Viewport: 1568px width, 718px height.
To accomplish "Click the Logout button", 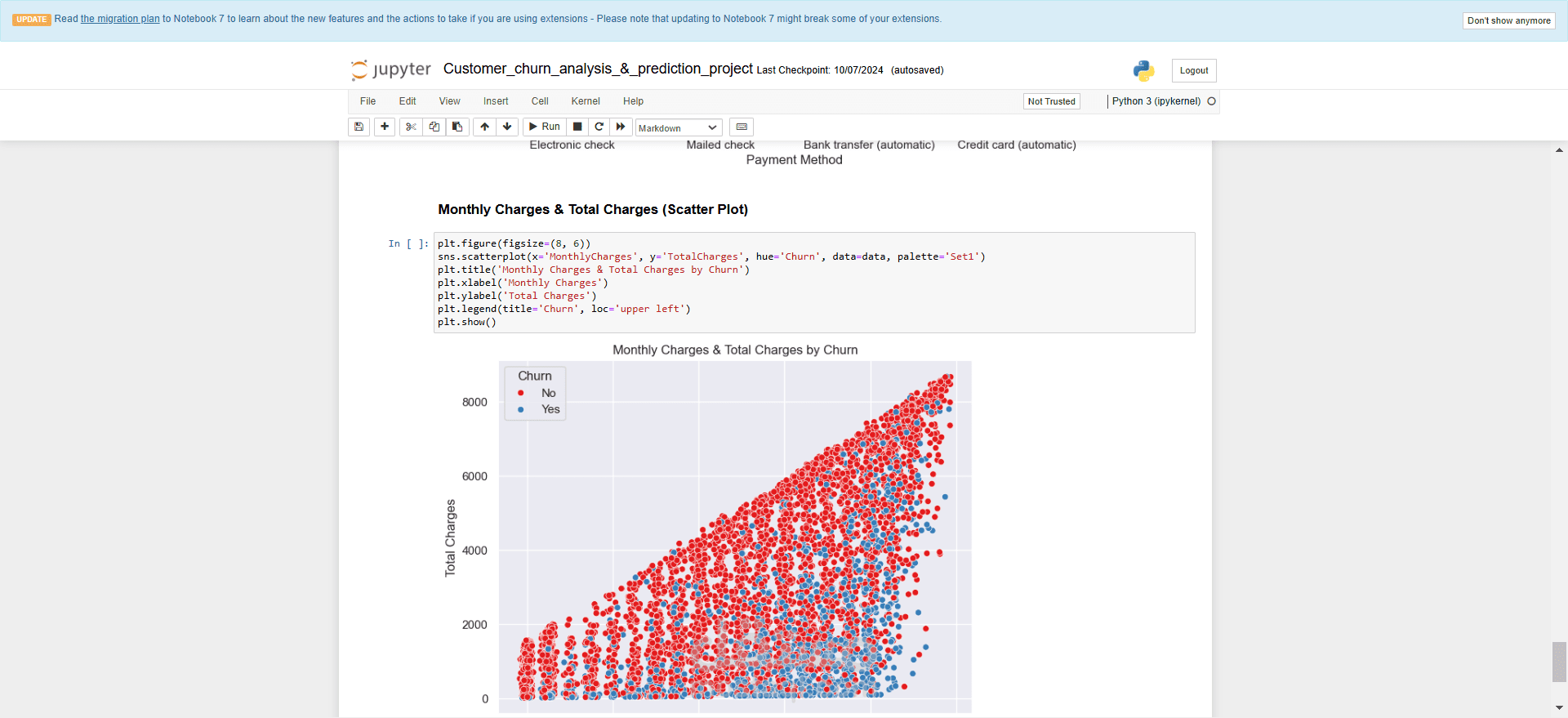I will (1194, 70).
